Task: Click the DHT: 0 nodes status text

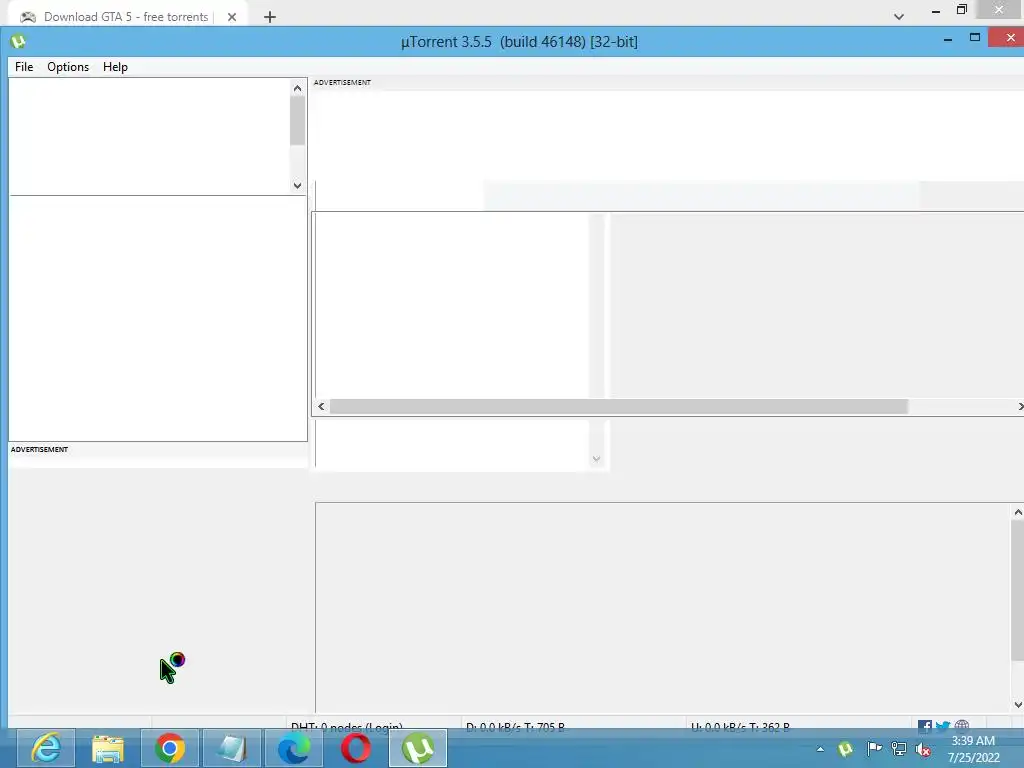Action: click(347, 726)
